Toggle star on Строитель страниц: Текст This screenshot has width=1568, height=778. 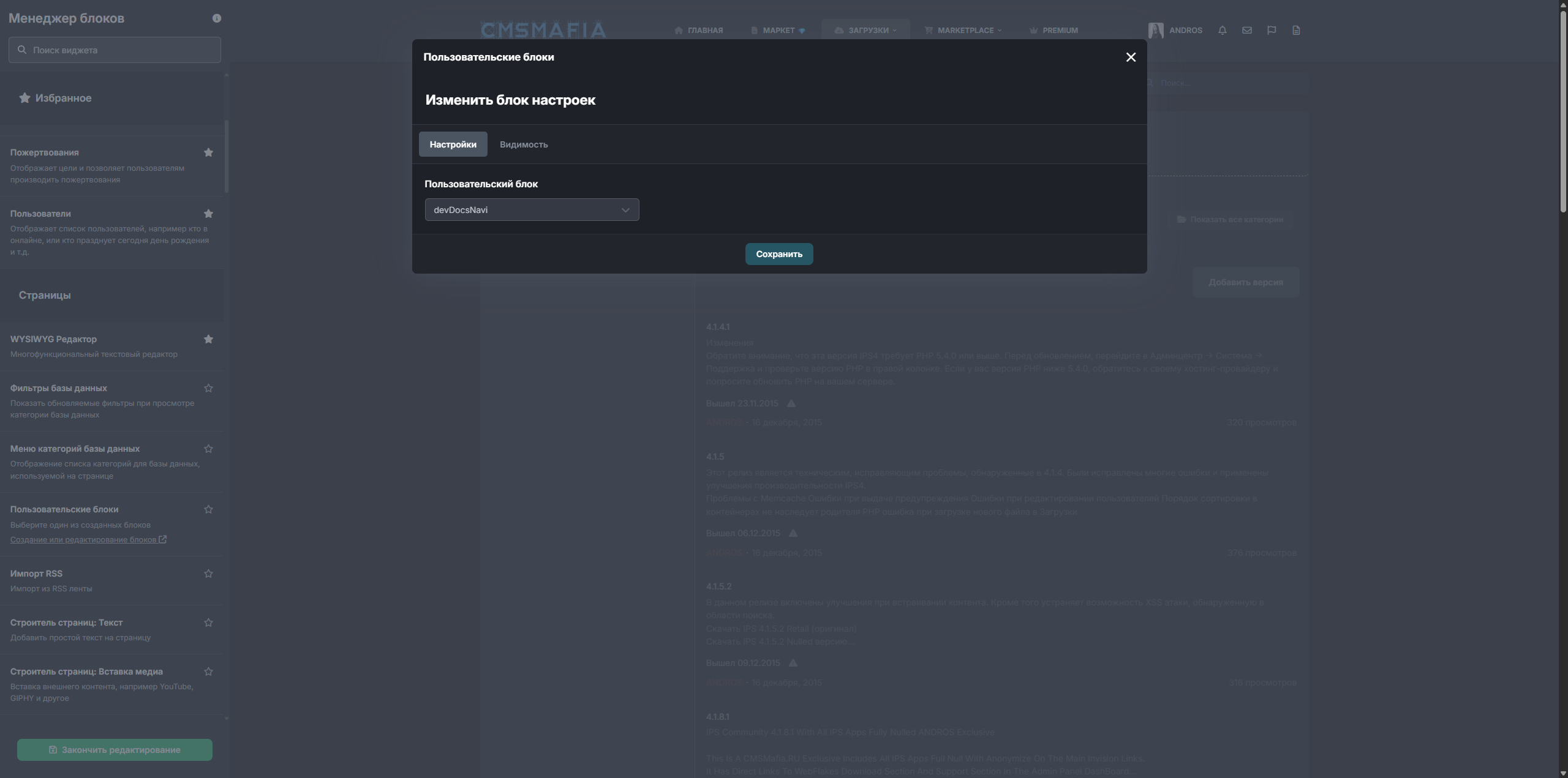(x=208, y=623)
